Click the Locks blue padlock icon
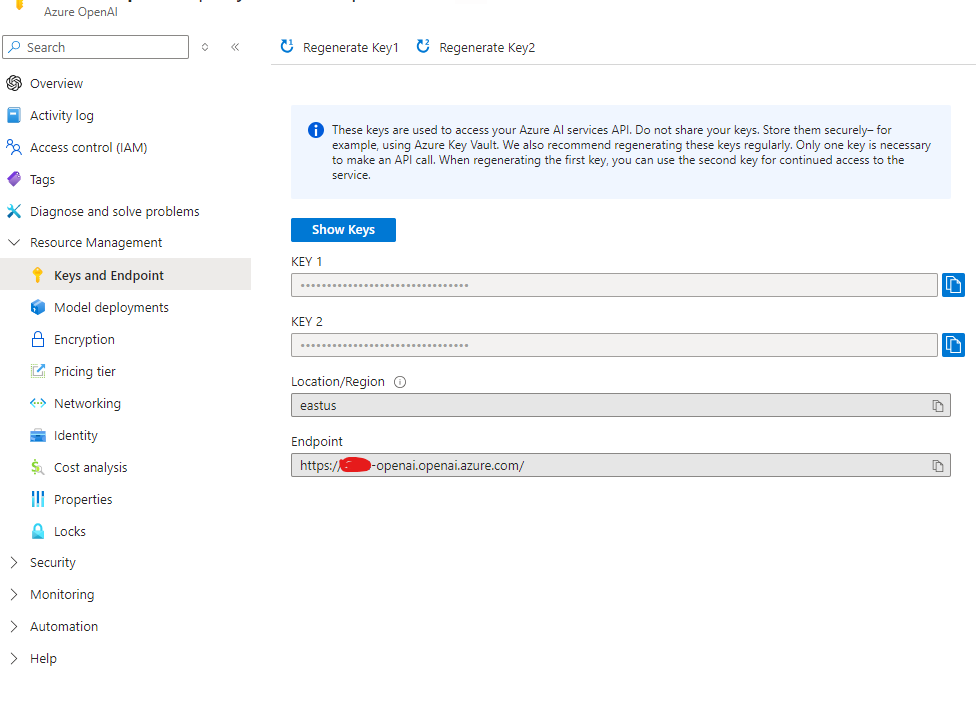Image resolution: width=976 pixels, height=720 pixels. pyautogui.click(x=38, y=531)
